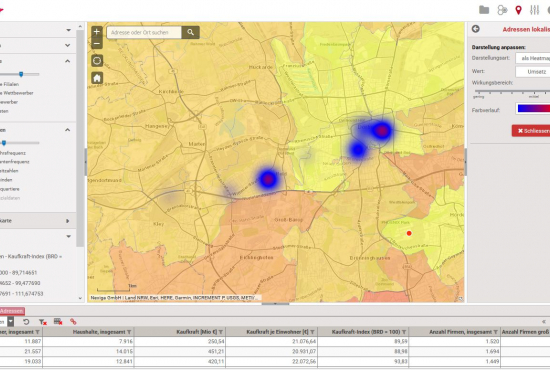Screen dimensions: 550x370
Task: Click the magnifier search button in the address bar
Action: (190, 32)
